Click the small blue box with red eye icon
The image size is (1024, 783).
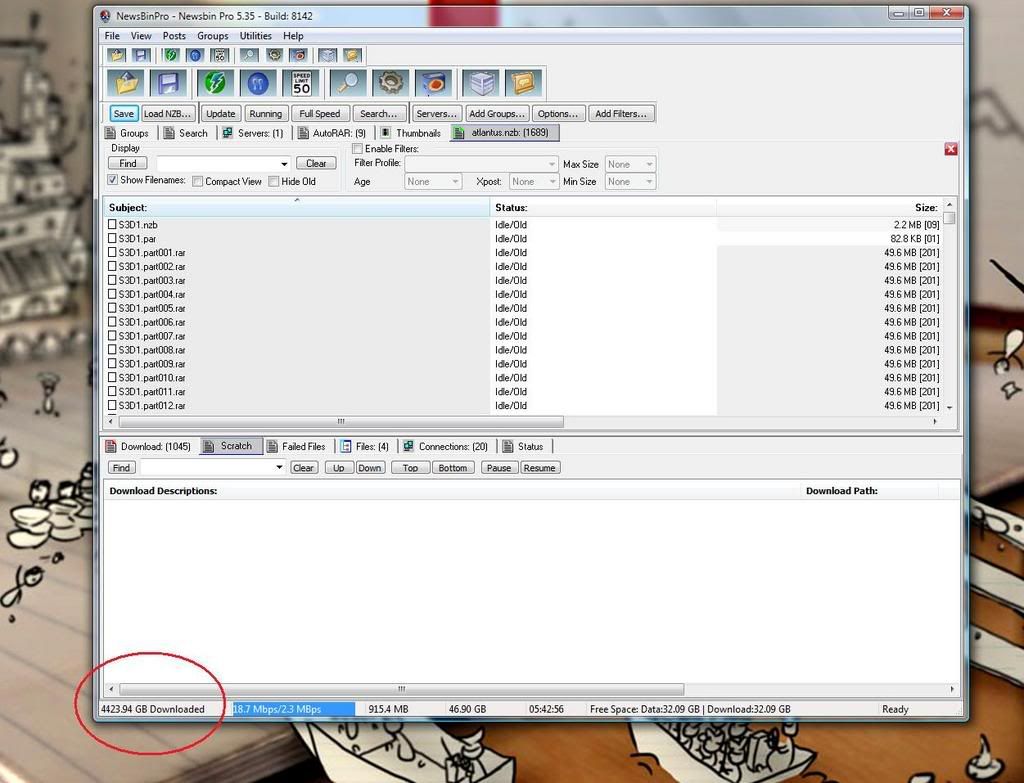coord(298,56)
